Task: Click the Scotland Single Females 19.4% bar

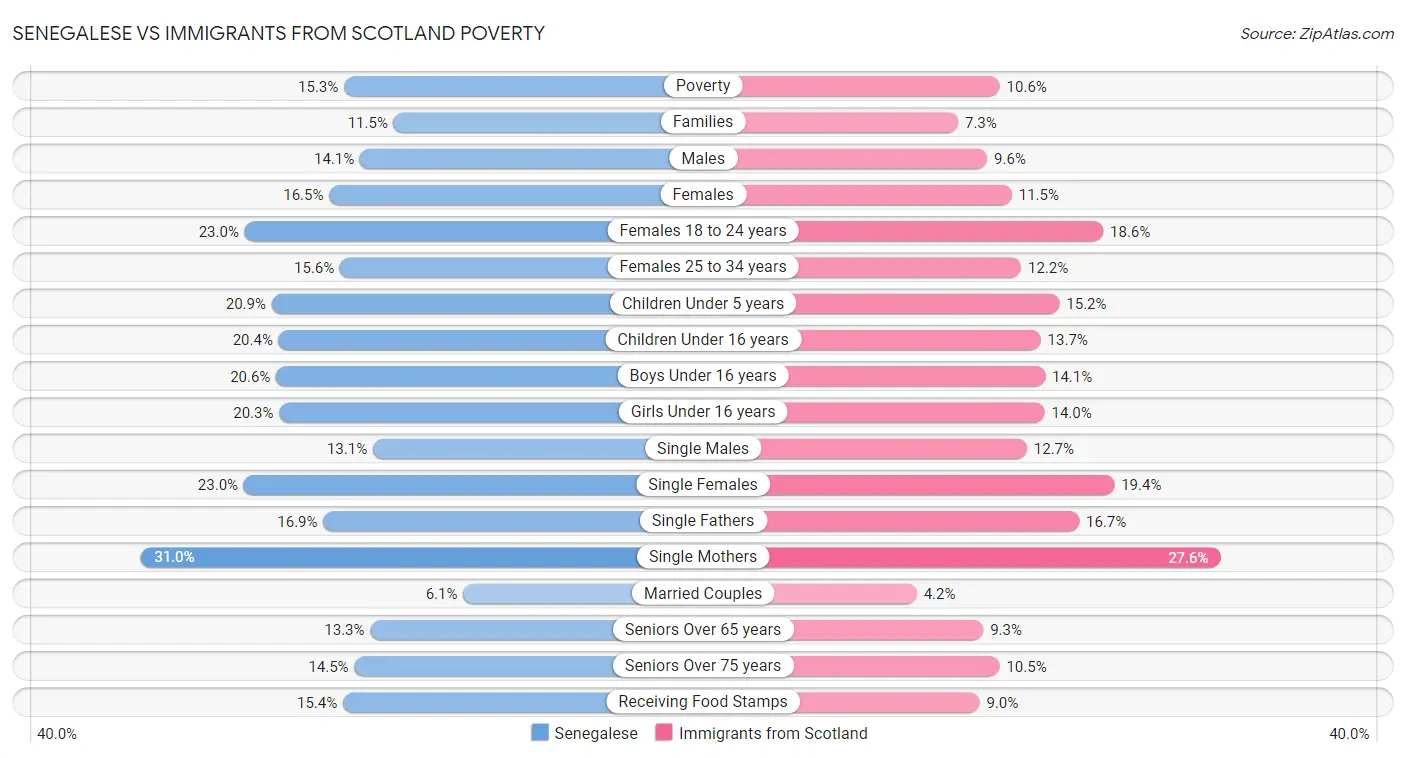Action: point(940,485)
